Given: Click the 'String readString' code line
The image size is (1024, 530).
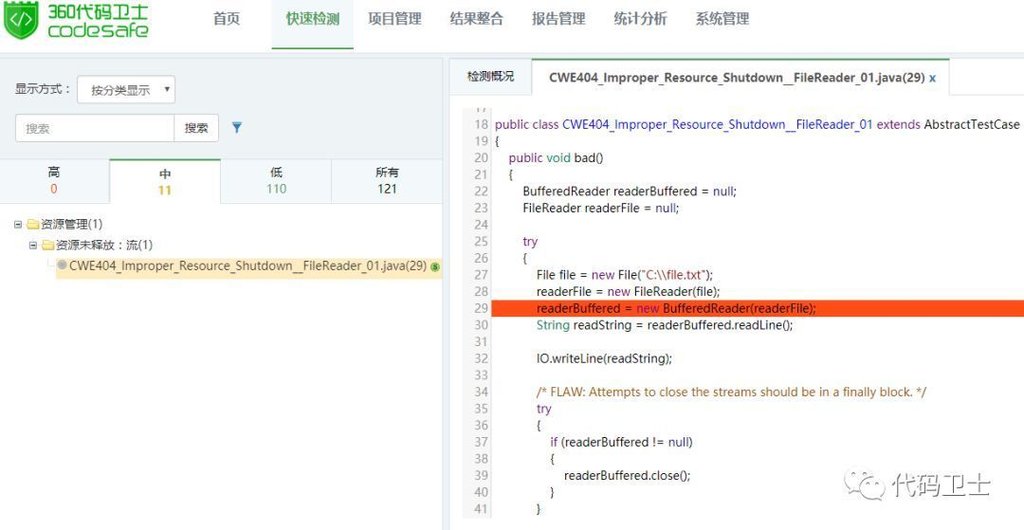Looking at the screenshot, I should 665,325.
